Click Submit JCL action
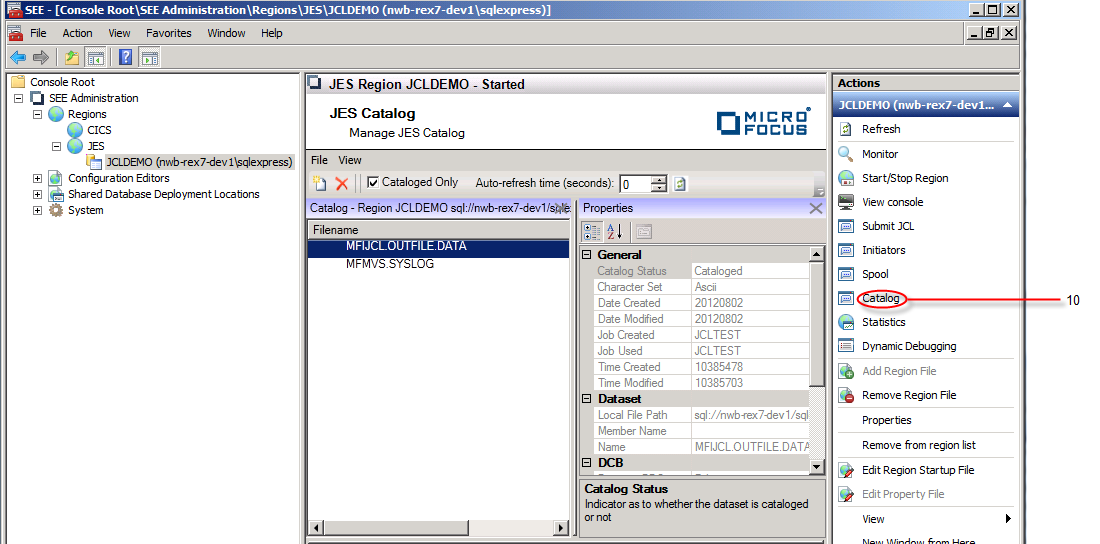This screenshot has height=544, width=1100. click(x=888, y=226)
